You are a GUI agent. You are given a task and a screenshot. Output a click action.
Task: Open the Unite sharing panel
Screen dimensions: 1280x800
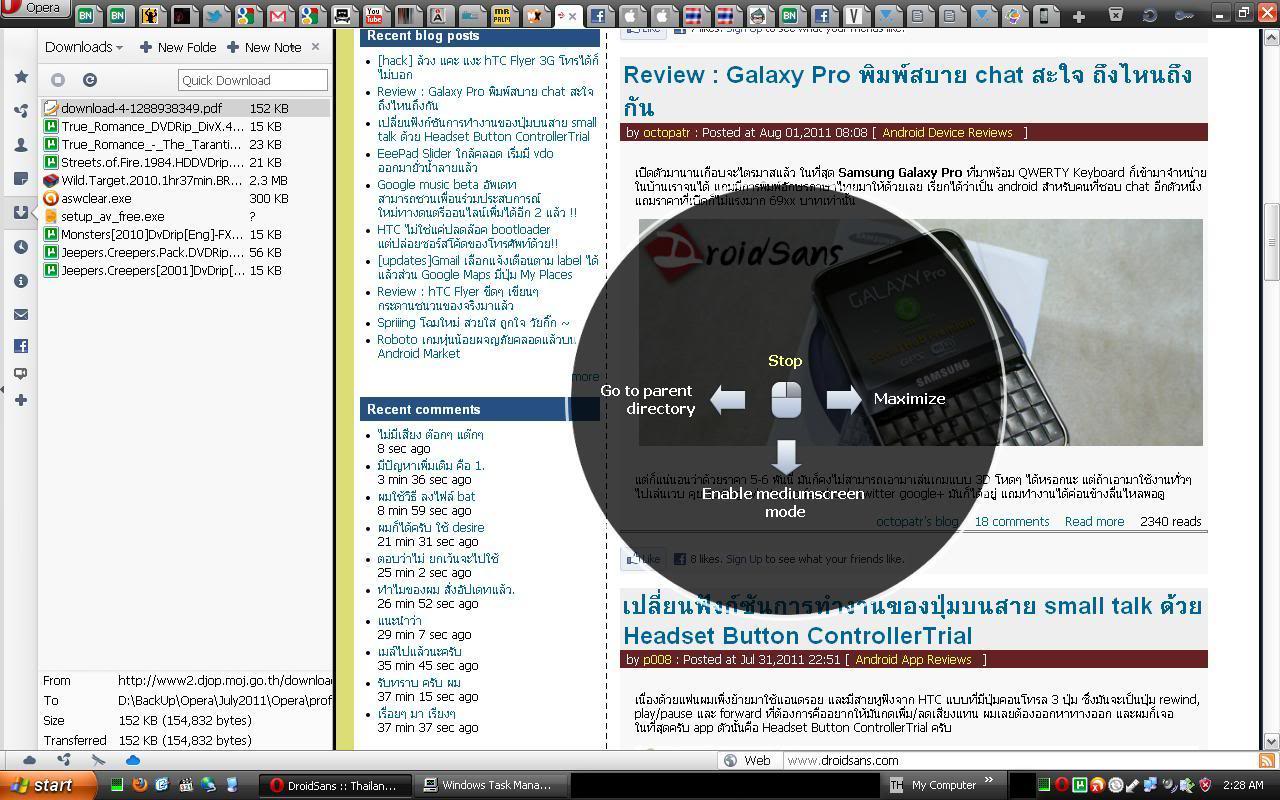(21, 111)
